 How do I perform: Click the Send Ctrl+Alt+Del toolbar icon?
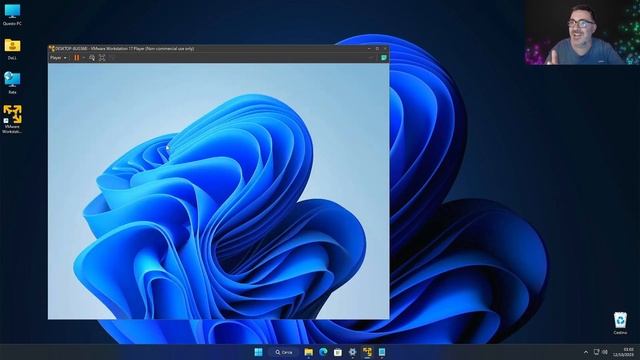pos(92,58)
